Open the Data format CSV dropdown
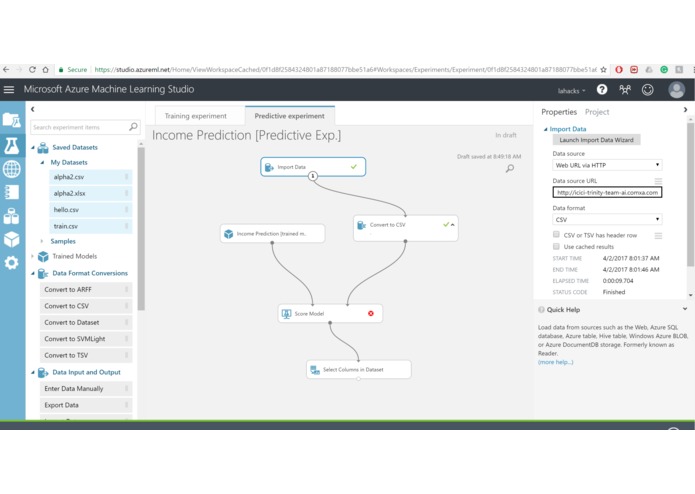Viewport: 695px width, 494px height. [607, 219]
